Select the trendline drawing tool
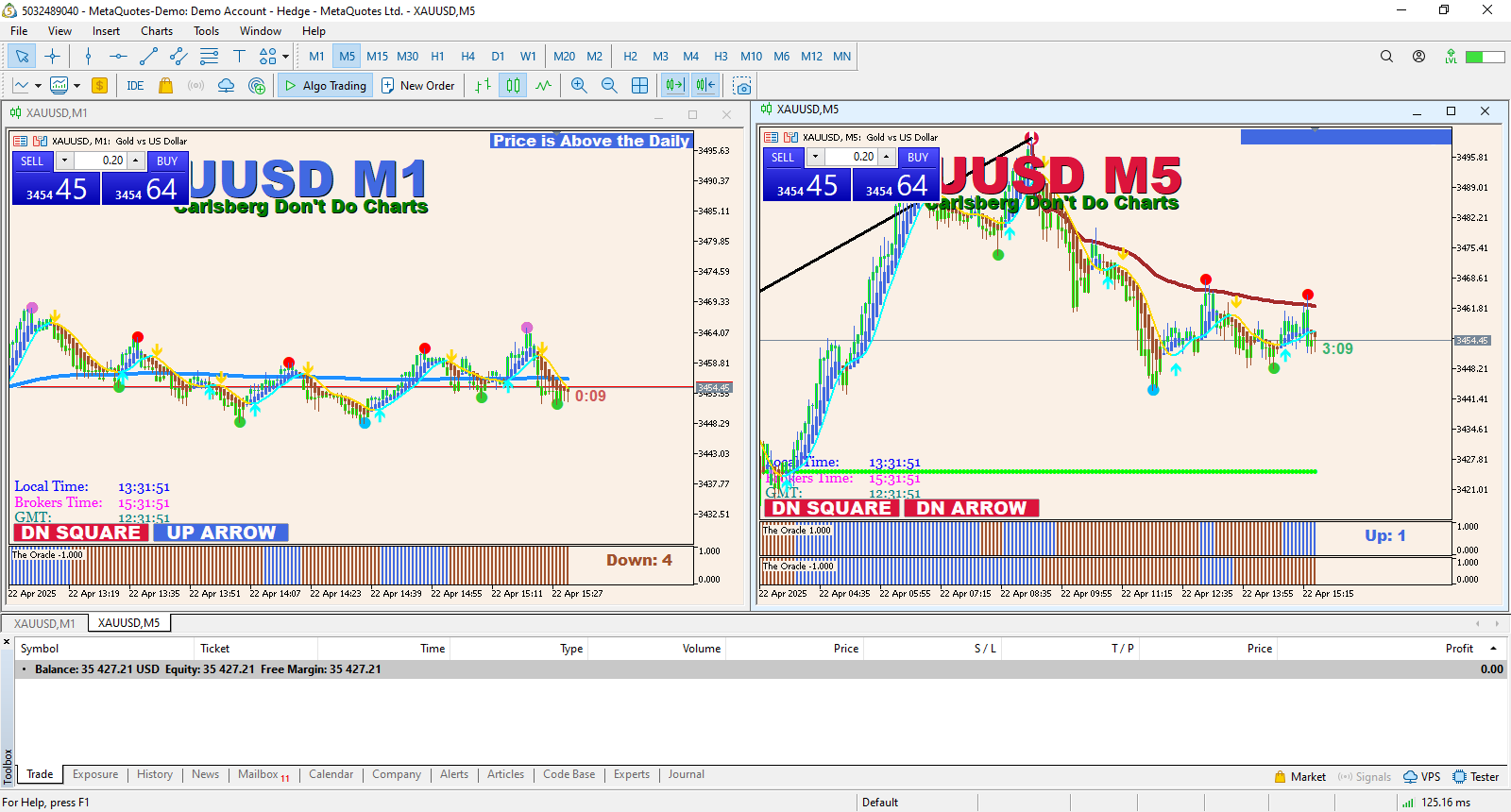The image size is (1511, 812). pos(148,57)
